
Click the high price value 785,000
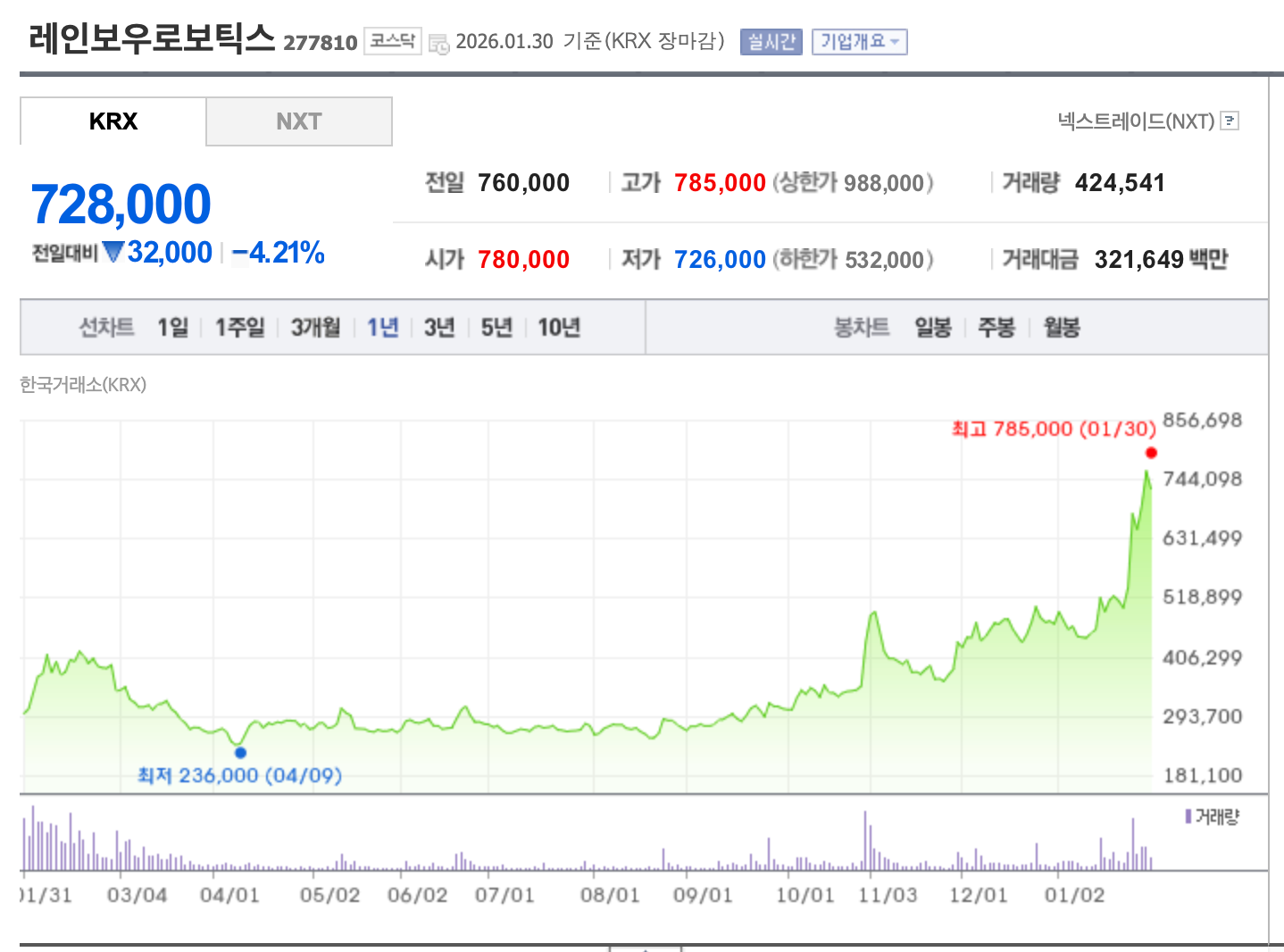720,183
